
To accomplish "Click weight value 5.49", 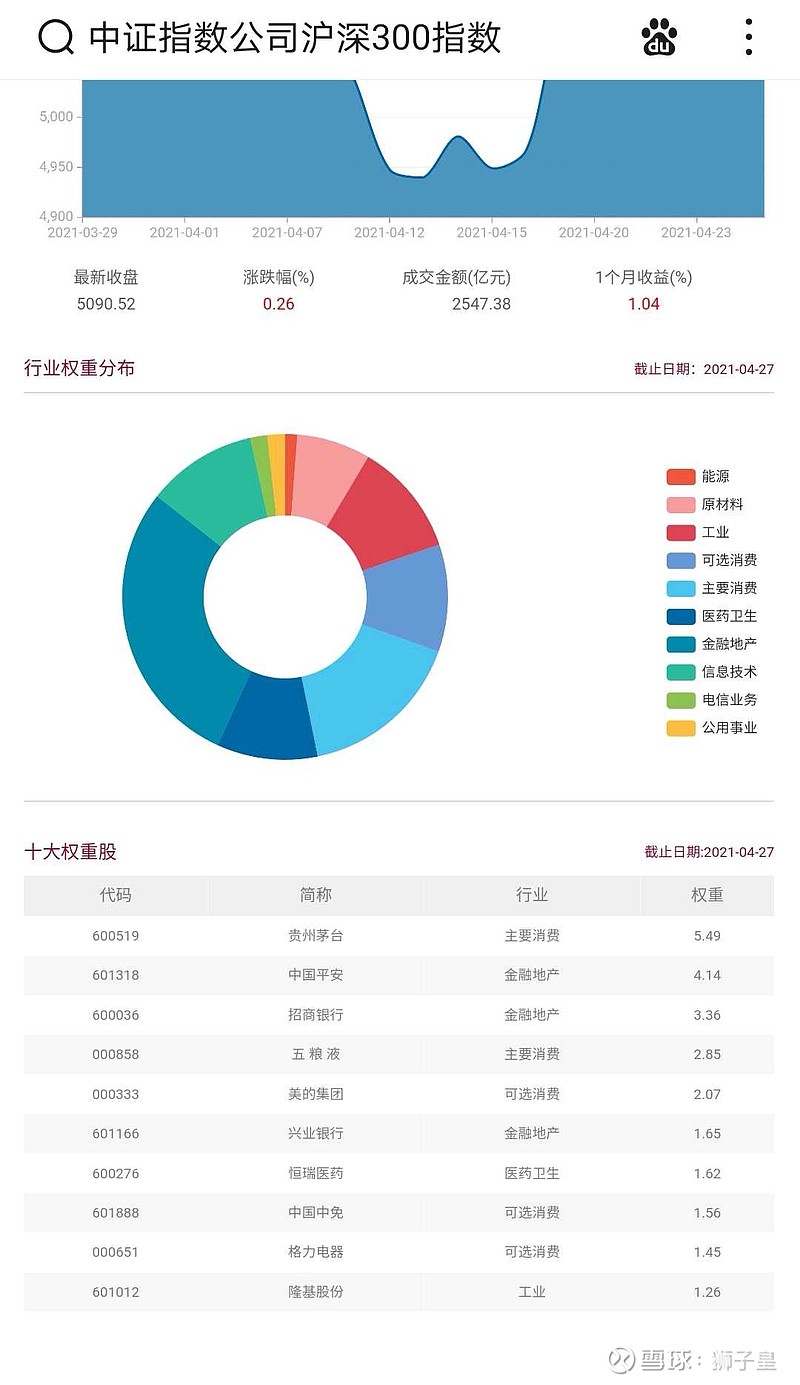I will coord(707,936).
